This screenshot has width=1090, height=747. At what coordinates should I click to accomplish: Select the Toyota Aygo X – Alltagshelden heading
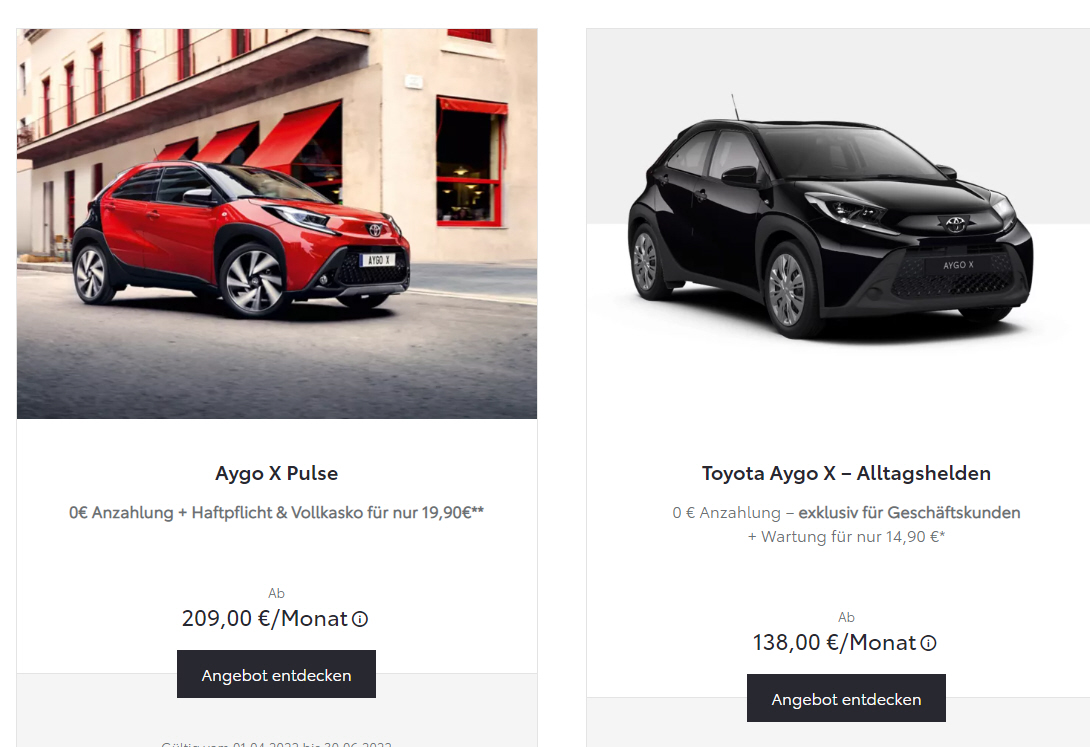[x=846, y=473]
